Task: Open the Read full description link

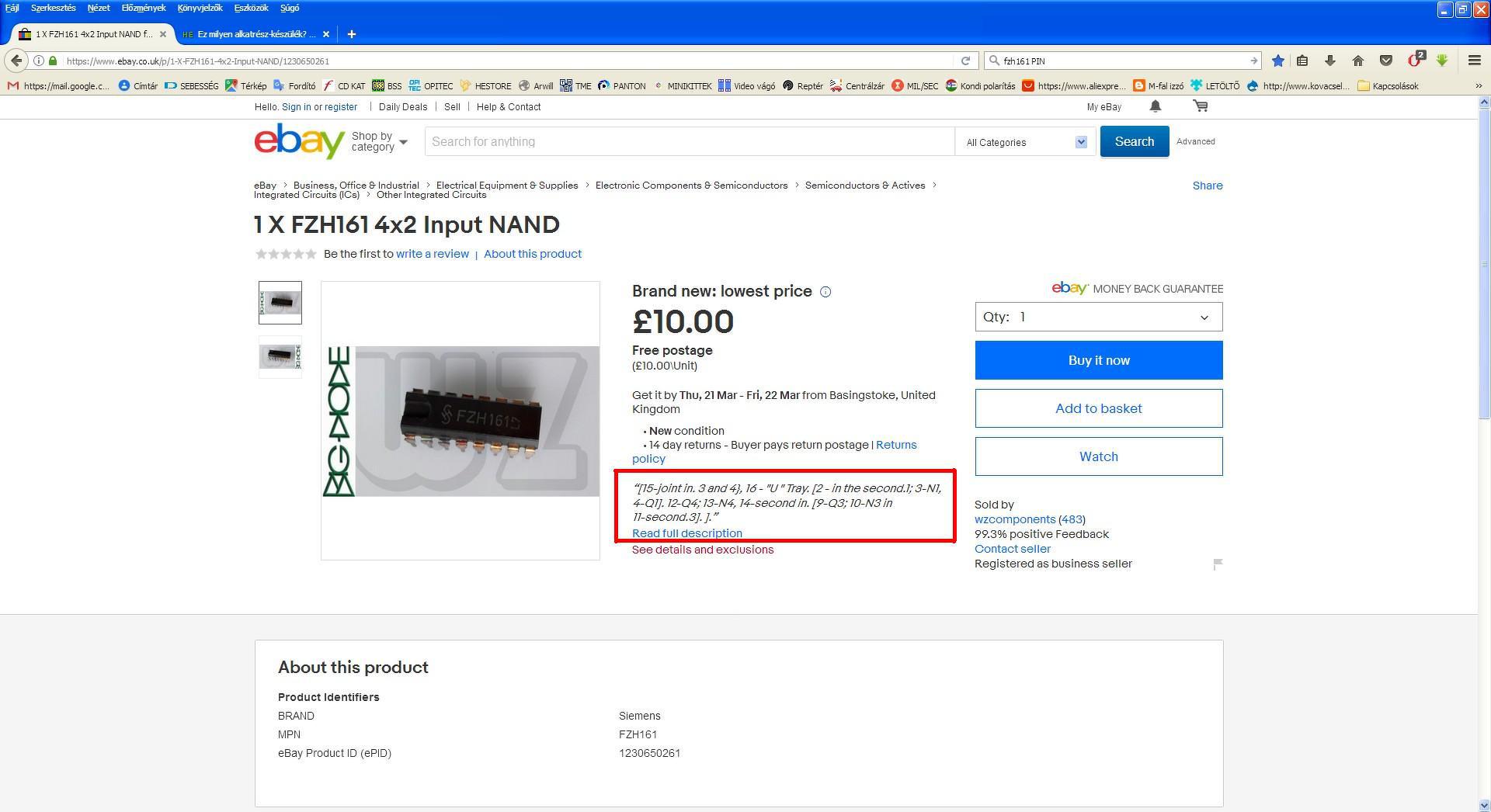Action: coord(687,533)
